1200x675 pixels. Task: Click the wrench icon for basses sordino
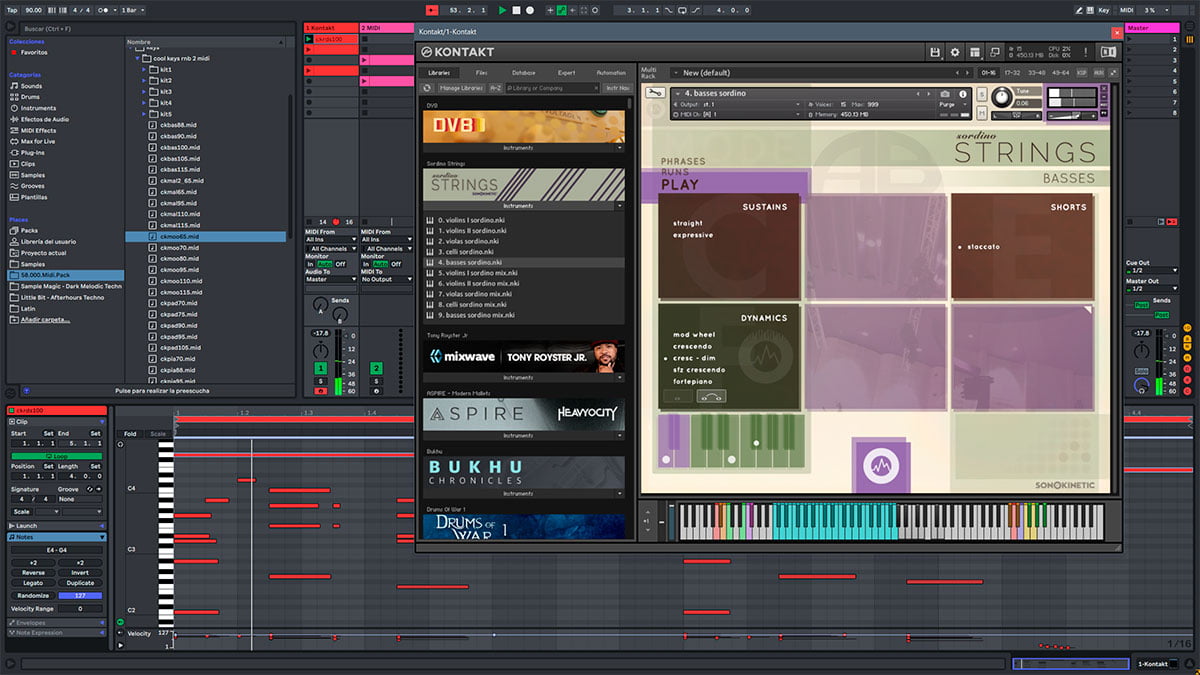point(655,94)
